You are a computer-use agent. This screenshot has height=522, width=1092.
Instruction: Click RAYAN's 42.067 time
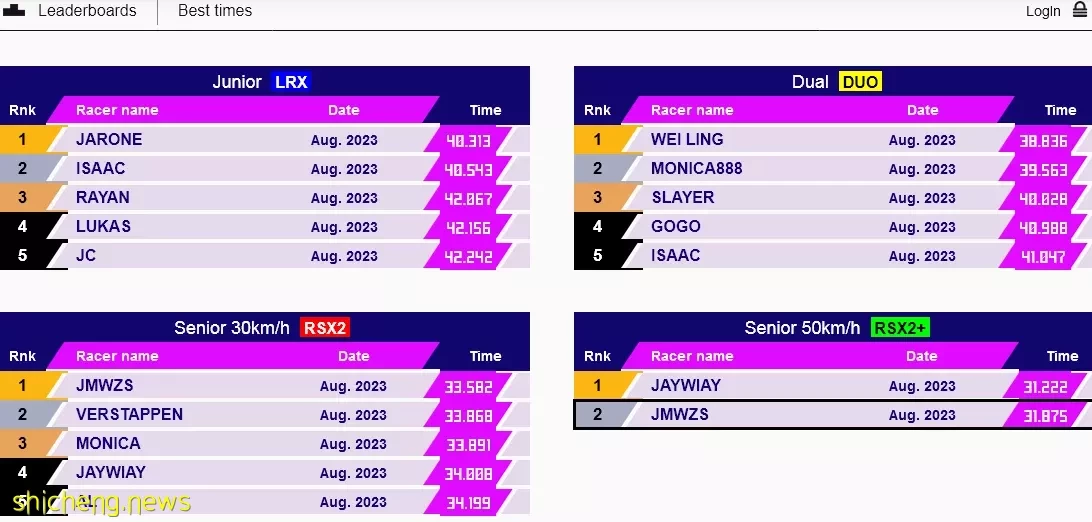[468, 198]
